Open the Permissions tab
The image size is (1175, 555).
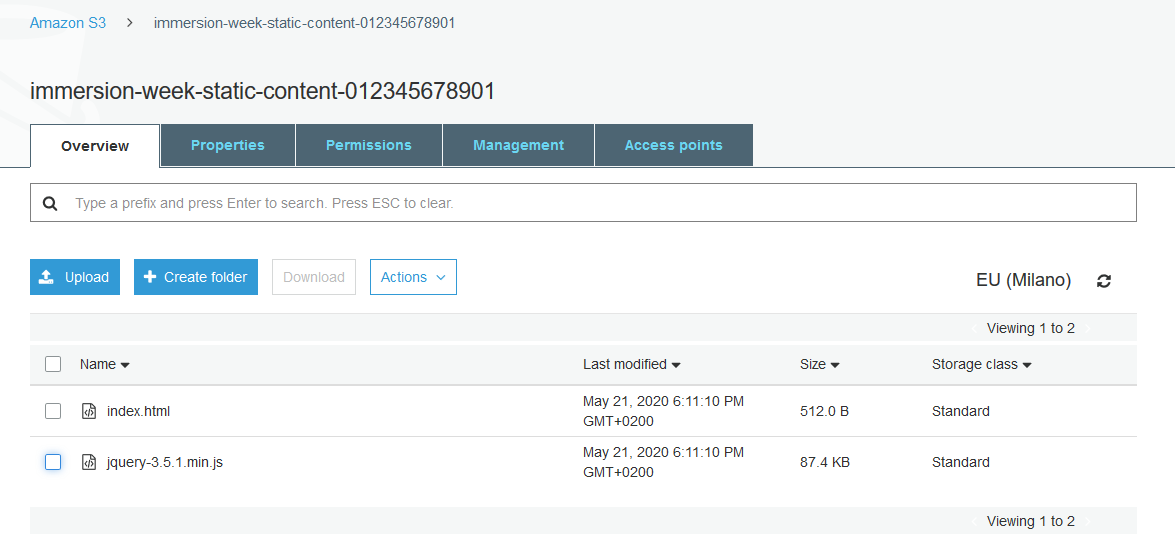click(x=369, y=145)
